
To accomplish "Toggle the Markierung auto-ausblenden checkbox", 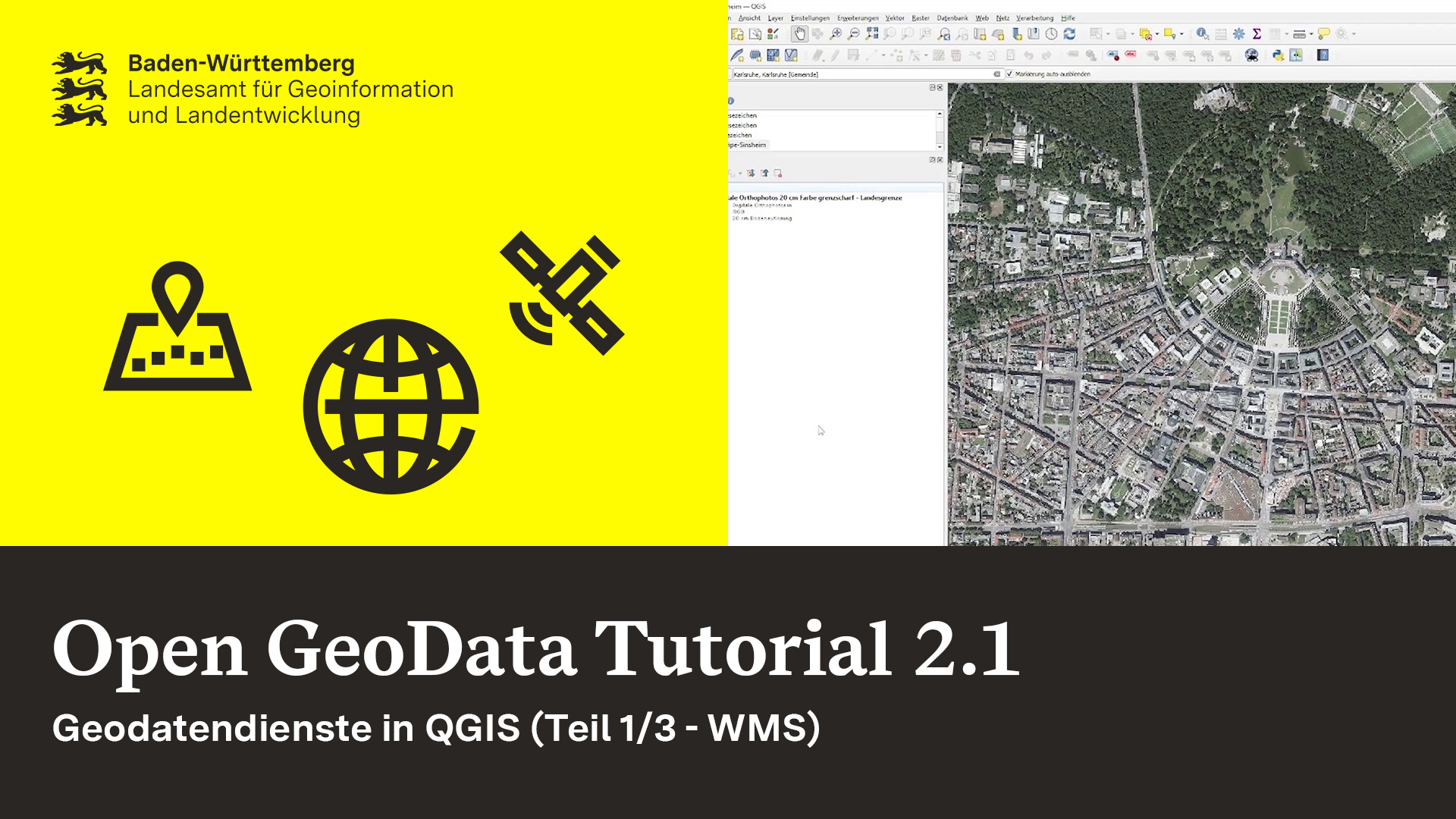I will (x=1010, y=74).
